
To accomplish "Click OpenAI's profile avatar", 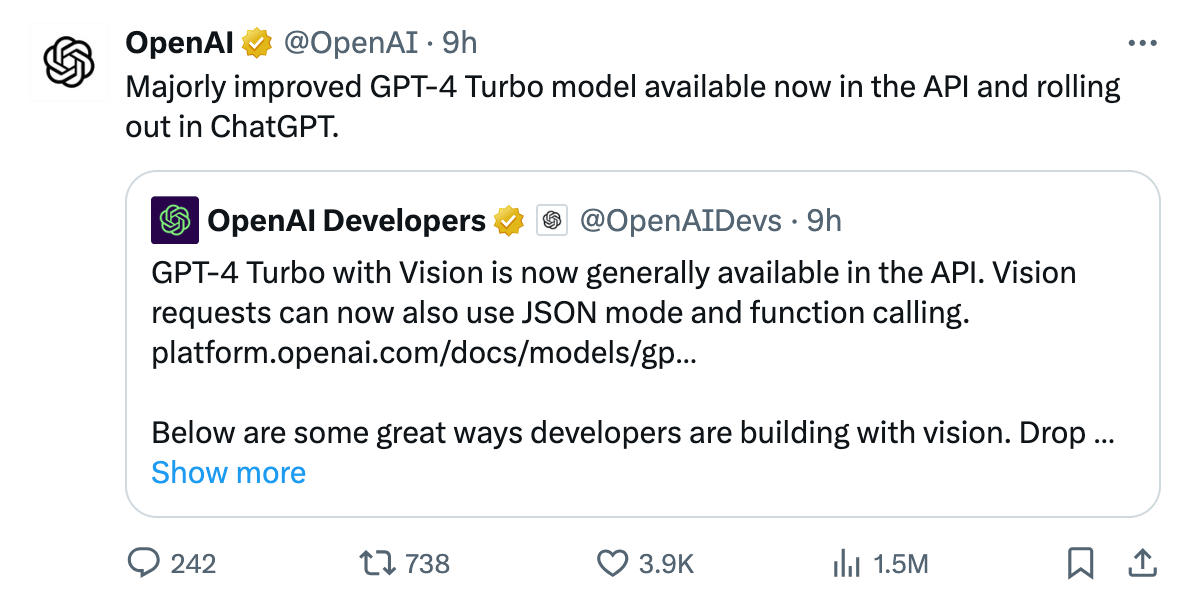I will click(67, 62).
